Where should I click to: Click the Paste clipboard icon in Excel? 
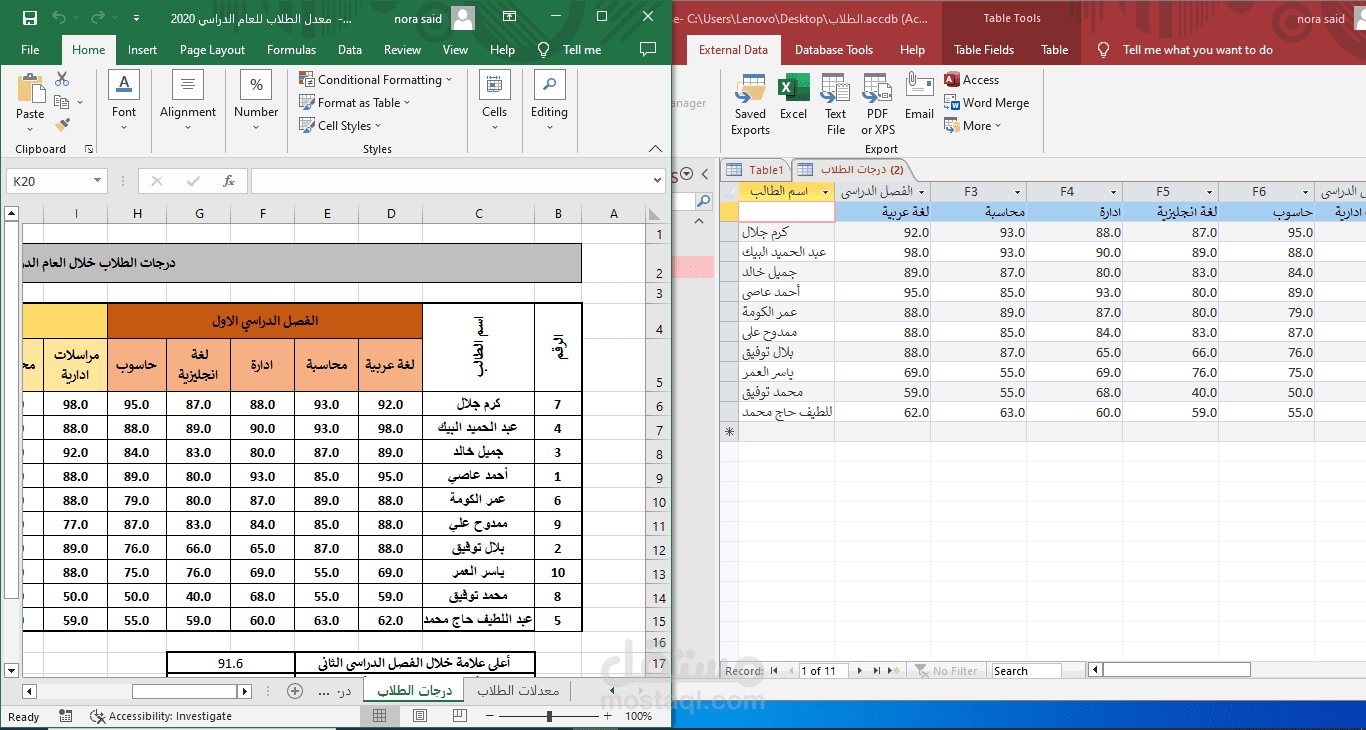[x=30, y=89]
